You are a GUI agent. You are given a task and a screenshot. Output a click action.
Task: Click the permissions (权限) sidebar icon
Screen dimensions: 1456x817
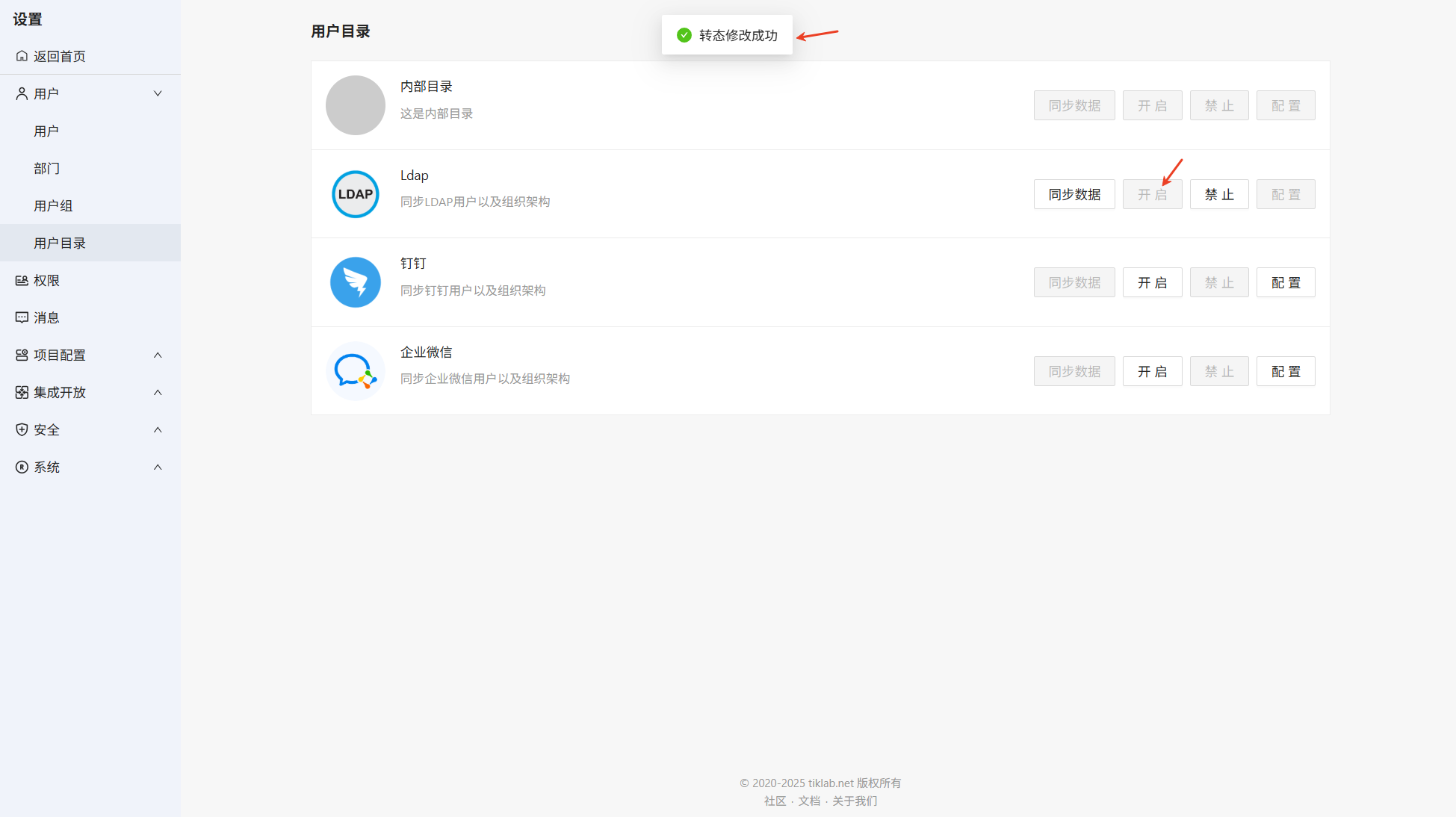coord(22,280)
